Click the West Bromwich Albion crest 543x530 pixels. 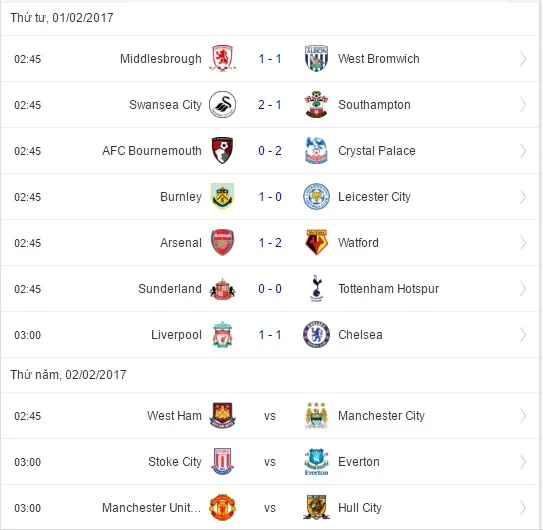click(316, 59)
